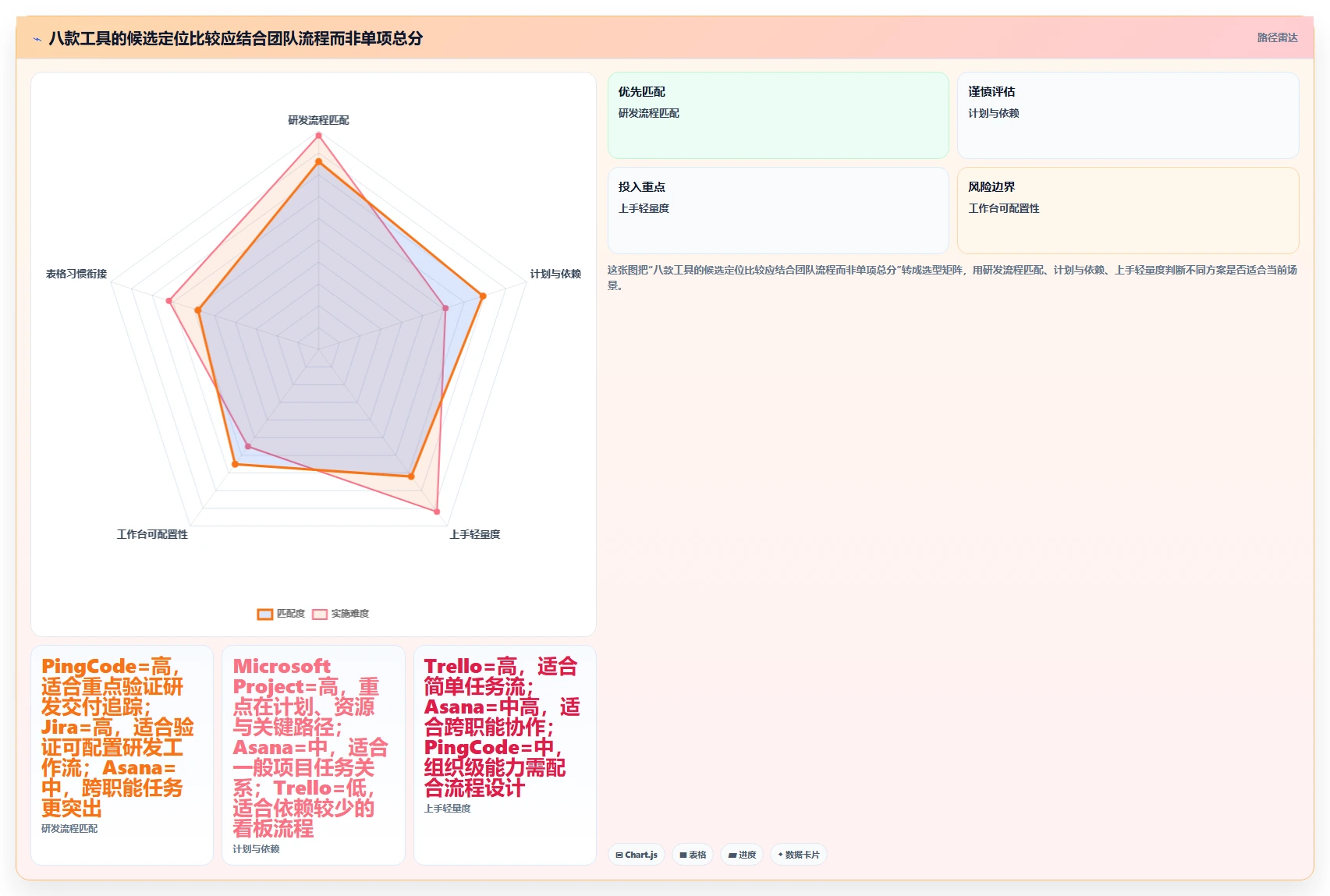Click the orange data point on 表格习惯衔接 axis
The image size is (1330, 896).
coord(198,310)
